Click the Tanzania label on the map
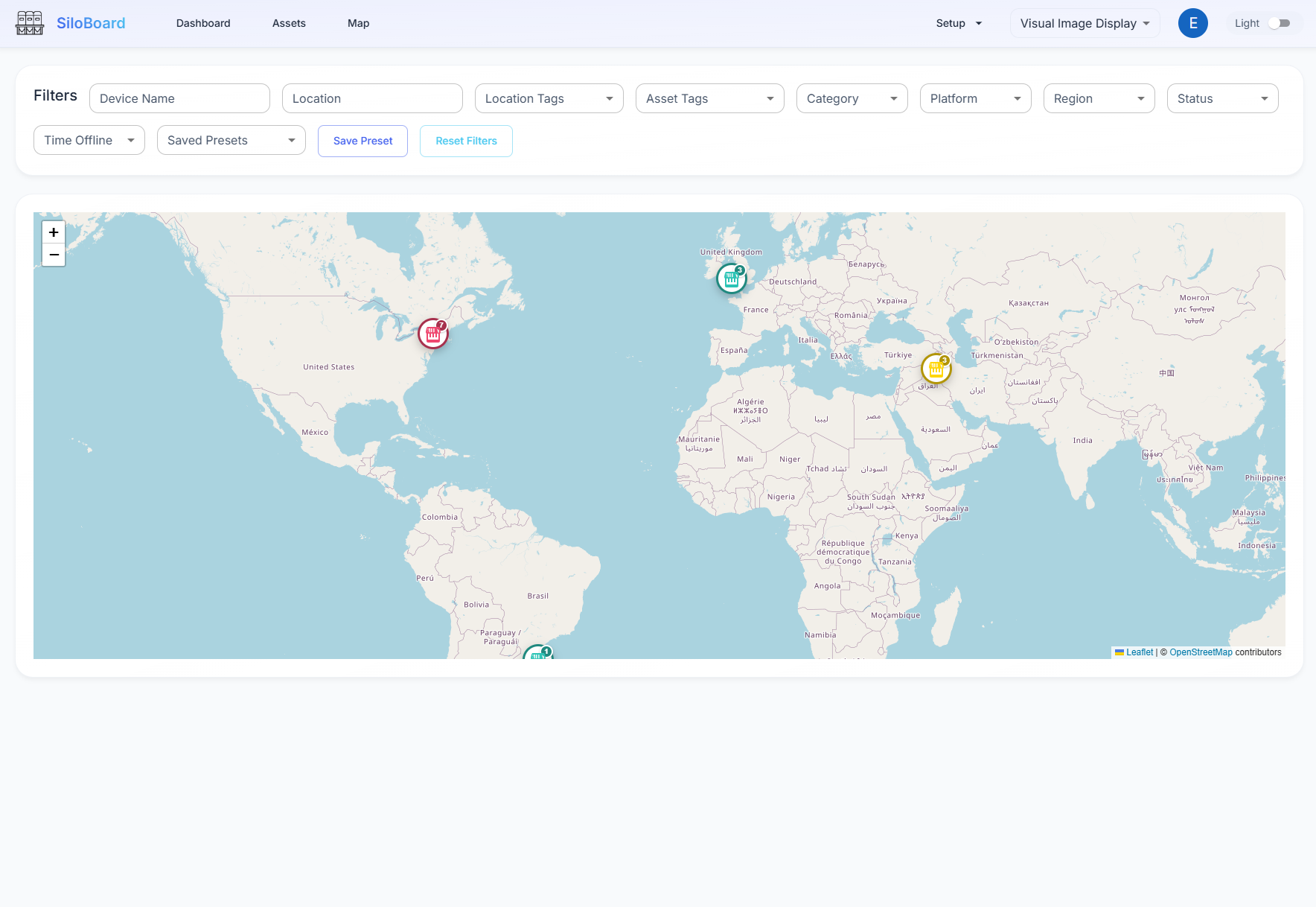 tap(895, 561)
